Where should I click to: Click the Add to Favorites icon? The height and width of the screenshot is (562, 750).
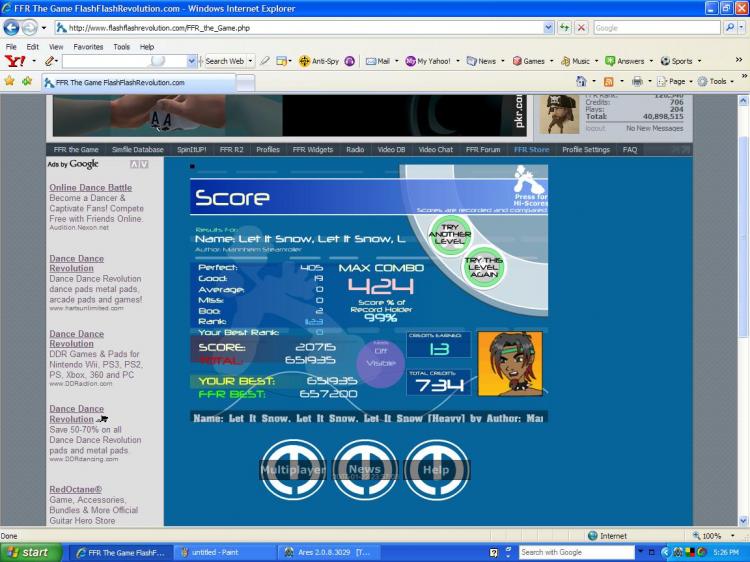click(x=27, y=81)
